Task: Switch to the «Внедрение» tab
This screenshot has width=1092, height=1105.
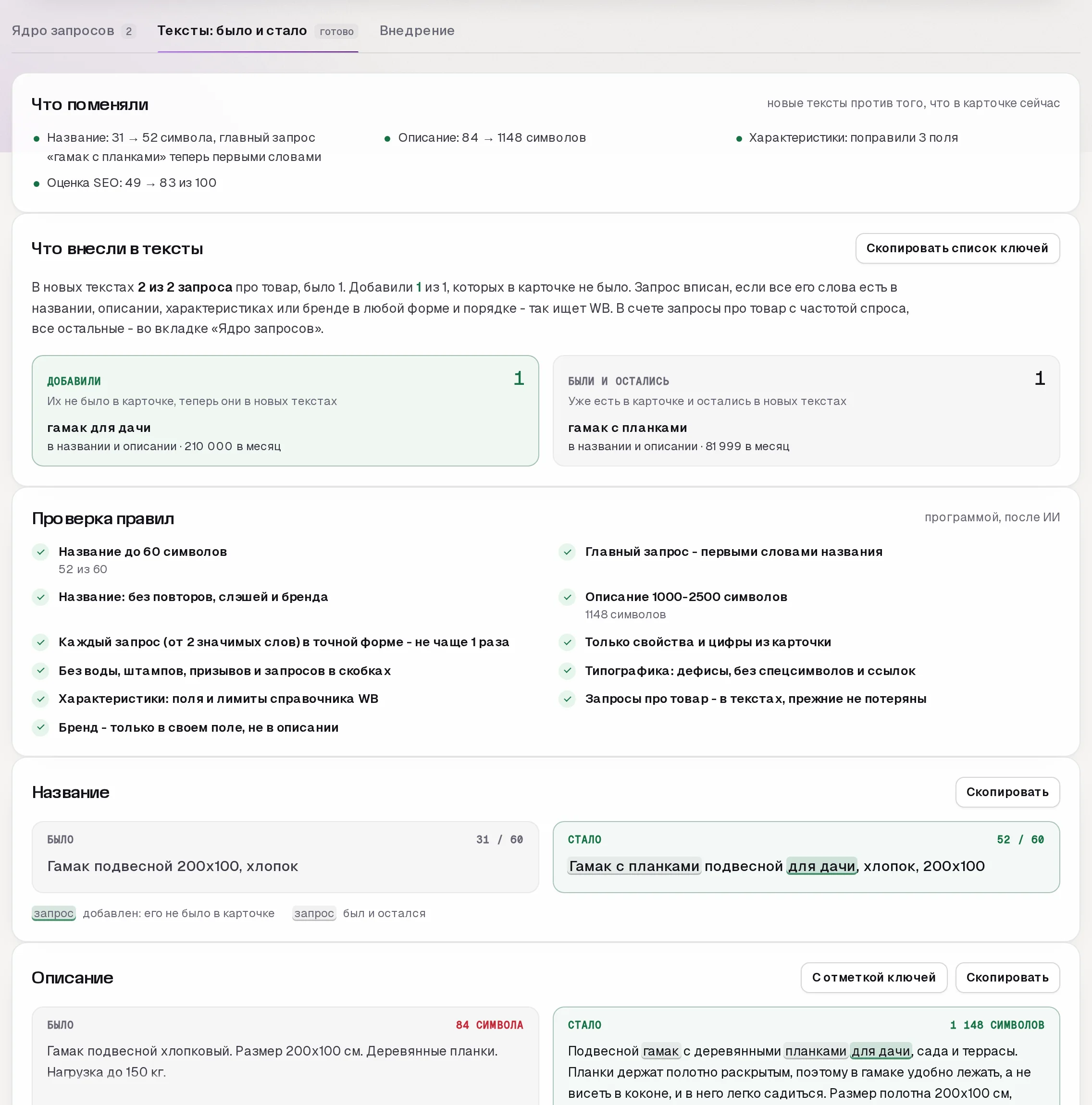Action: click(417, 31)
